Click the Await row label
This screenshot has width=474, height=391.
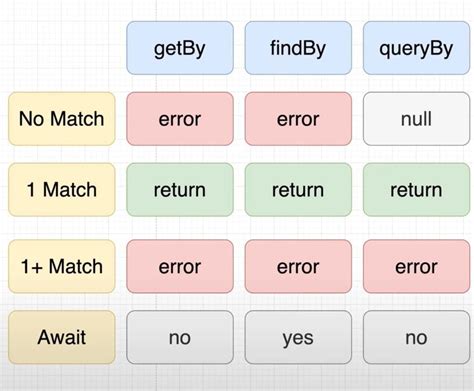click(x=62, y=337)
